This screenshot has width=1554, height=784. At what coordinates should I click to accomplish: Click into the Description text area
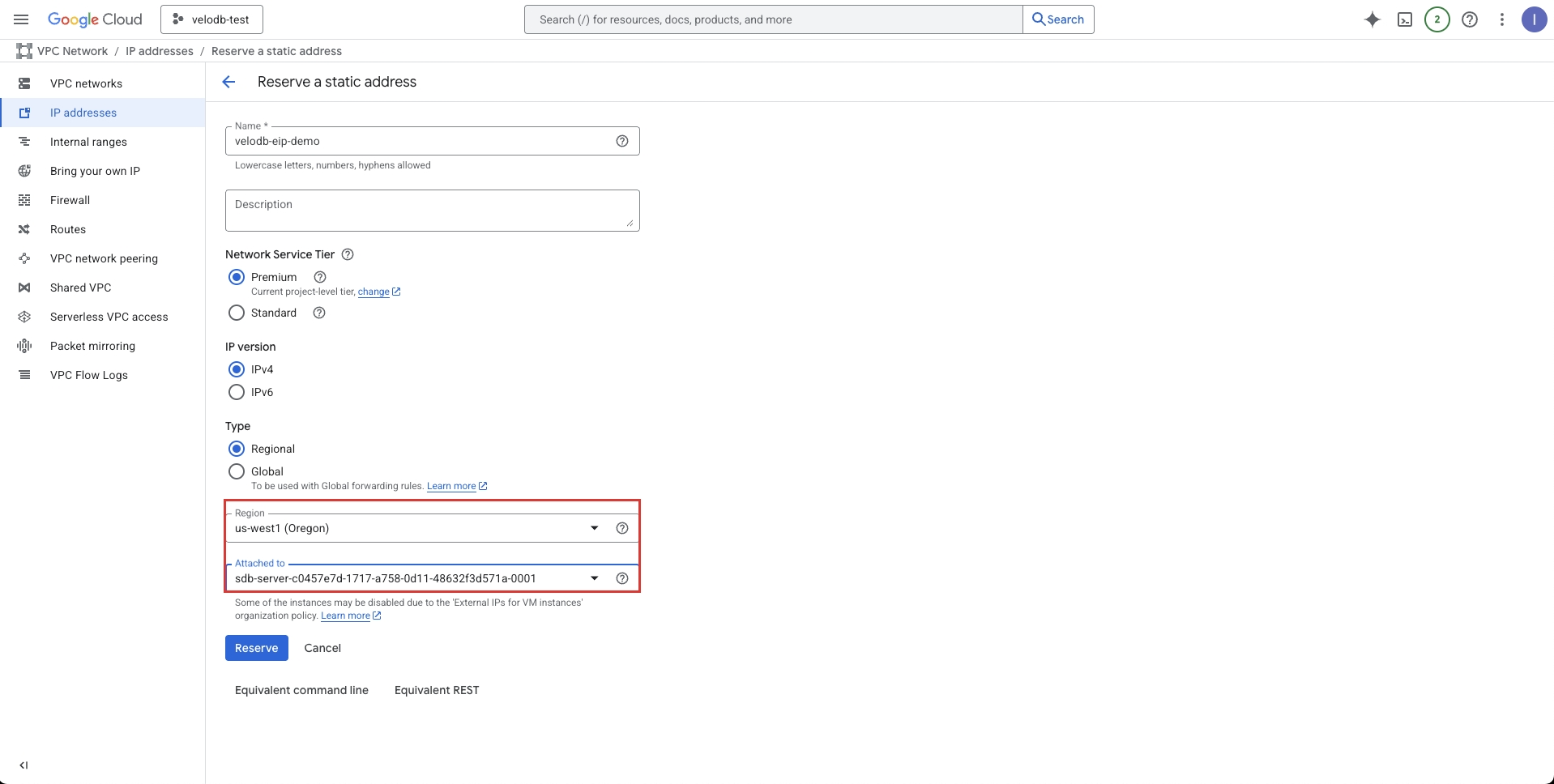click(x=432, y=211)
